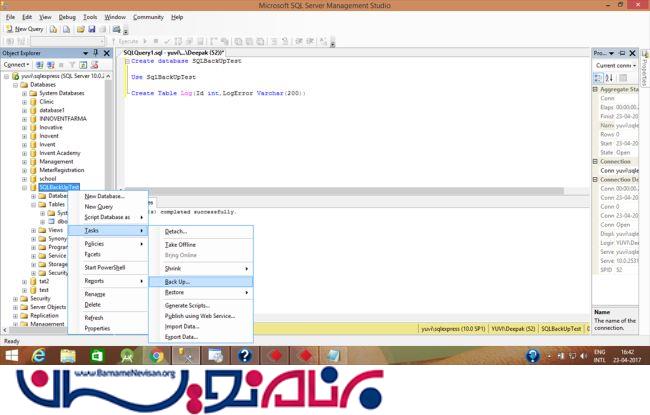This screenshot has width=650, height=415.
Task: Switch Properties panel to categorized view
Action: pos(599,76)
